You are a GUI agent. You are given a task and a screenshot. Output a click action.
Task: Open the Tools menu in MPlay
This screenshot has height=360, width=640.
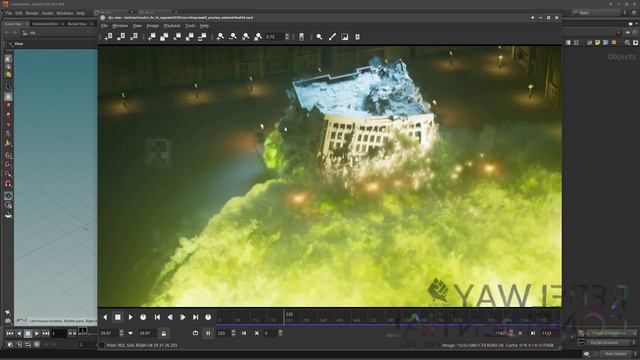tap(190, 26)
